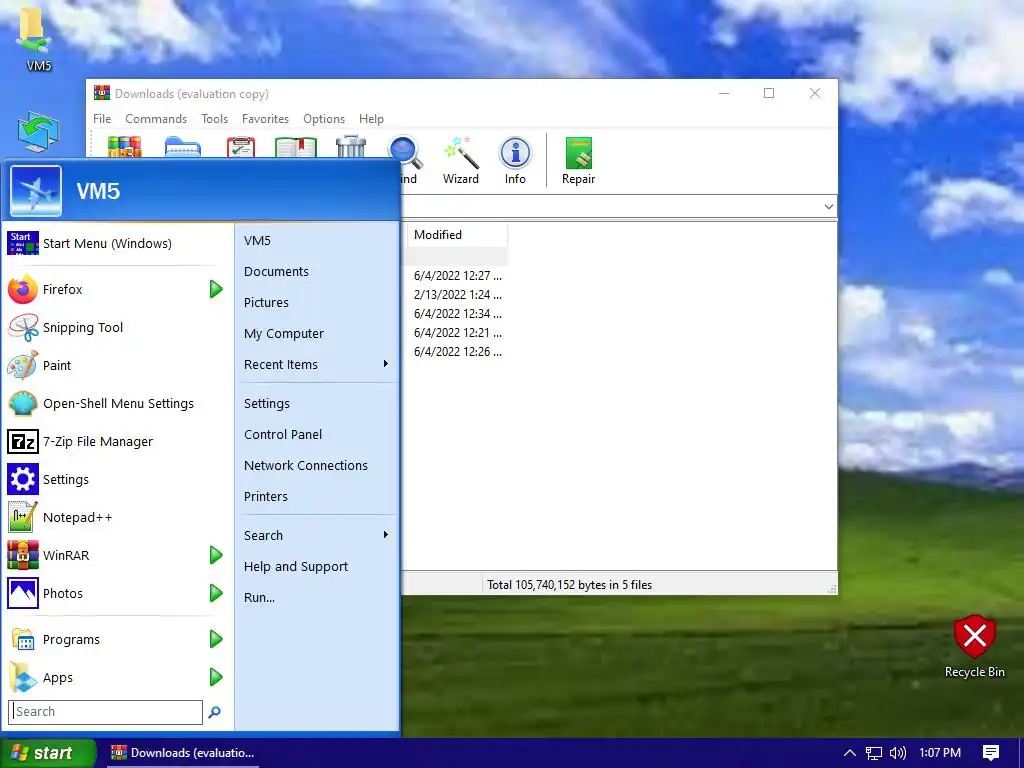
Task: Click the search magnifier icon in start menu
Action: click(x=214, y=712)
